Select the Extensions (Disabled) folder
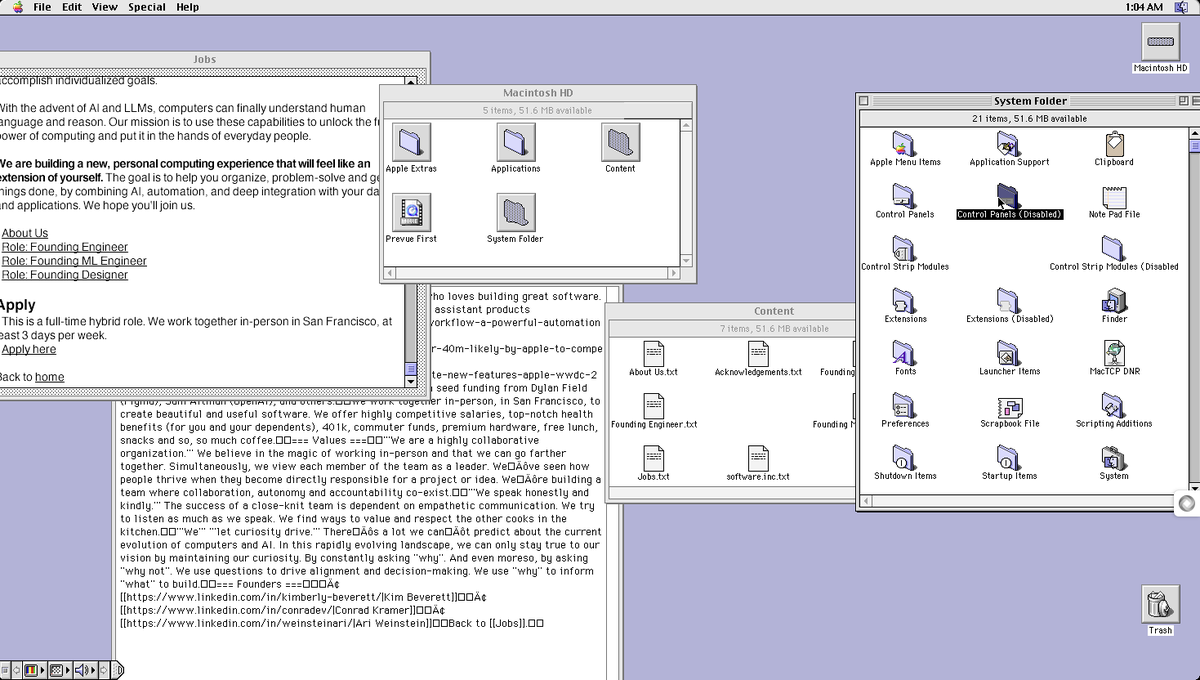 pyautogui.click(x=1009, y=299)
